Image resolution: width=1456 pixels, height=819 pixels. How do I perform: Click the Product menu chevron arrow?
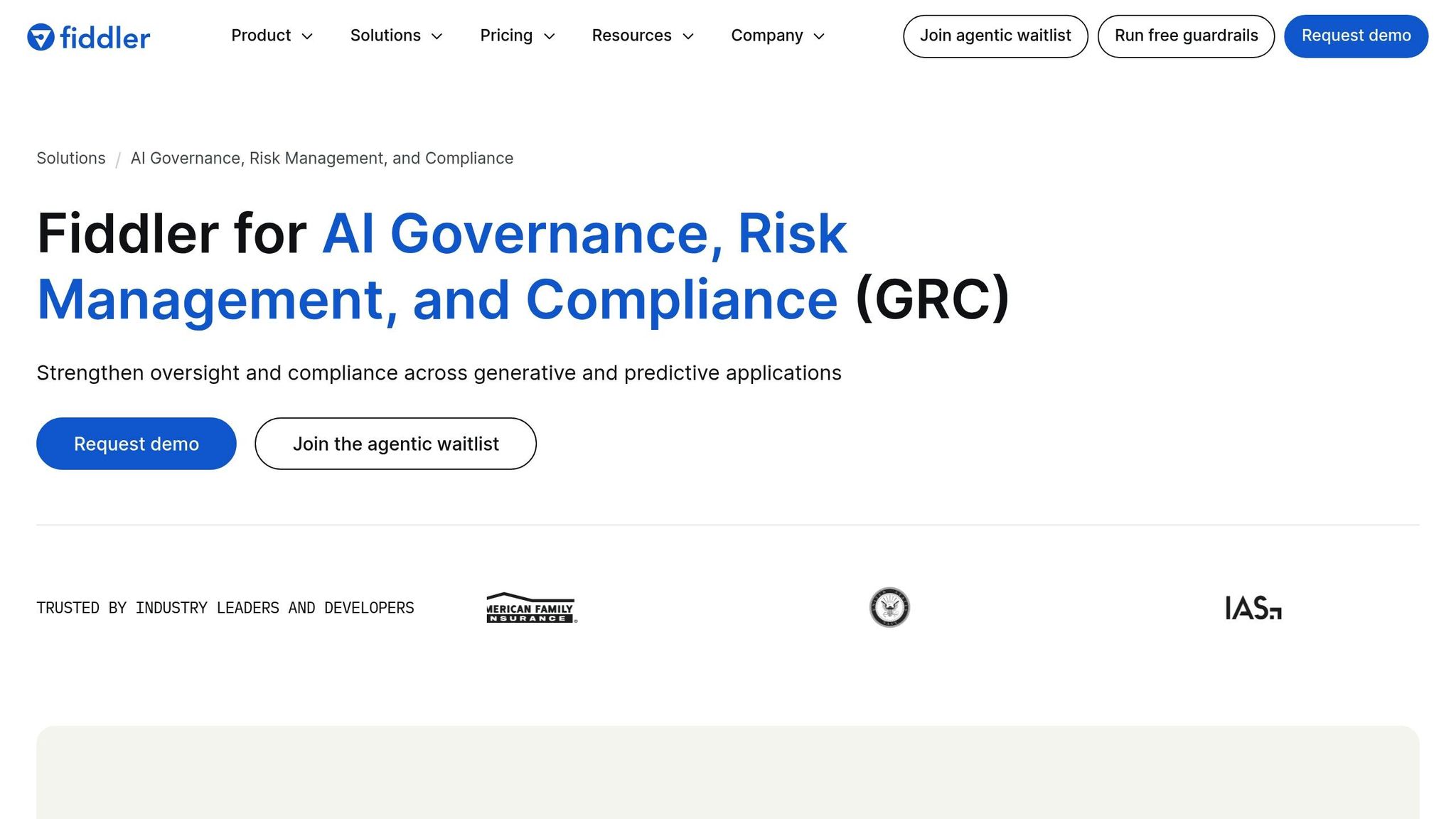[x=307, y=36]
